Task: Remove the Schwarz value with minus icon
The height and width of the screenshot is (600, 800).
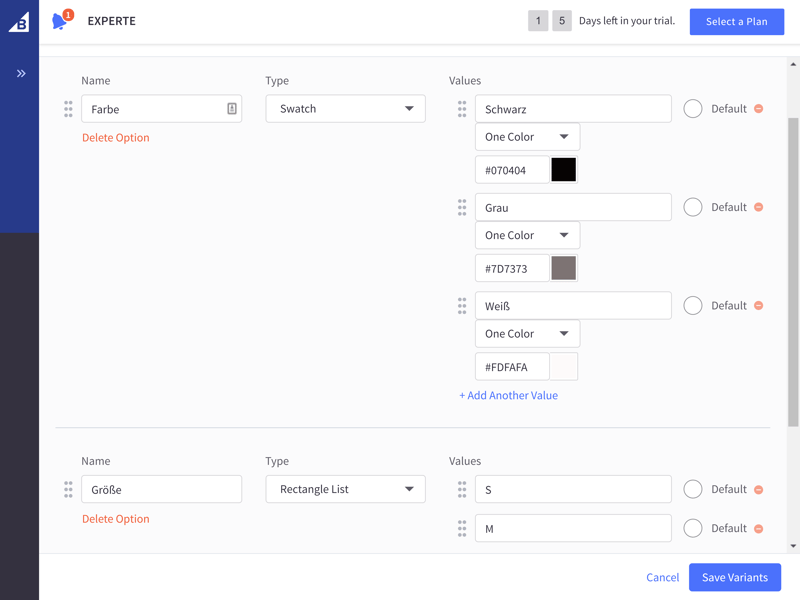Action: [759, 109]
